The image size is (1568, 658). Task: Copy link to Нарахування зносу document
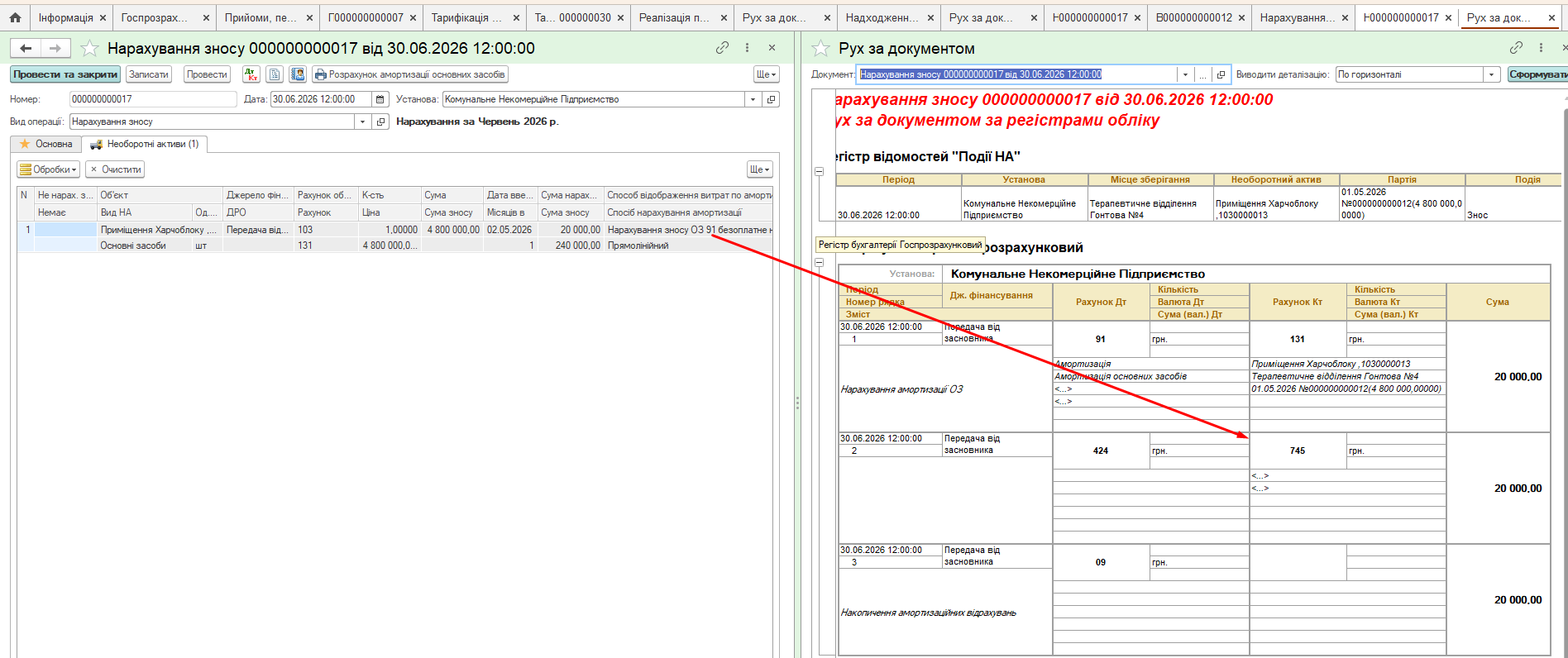click(722, 48)
